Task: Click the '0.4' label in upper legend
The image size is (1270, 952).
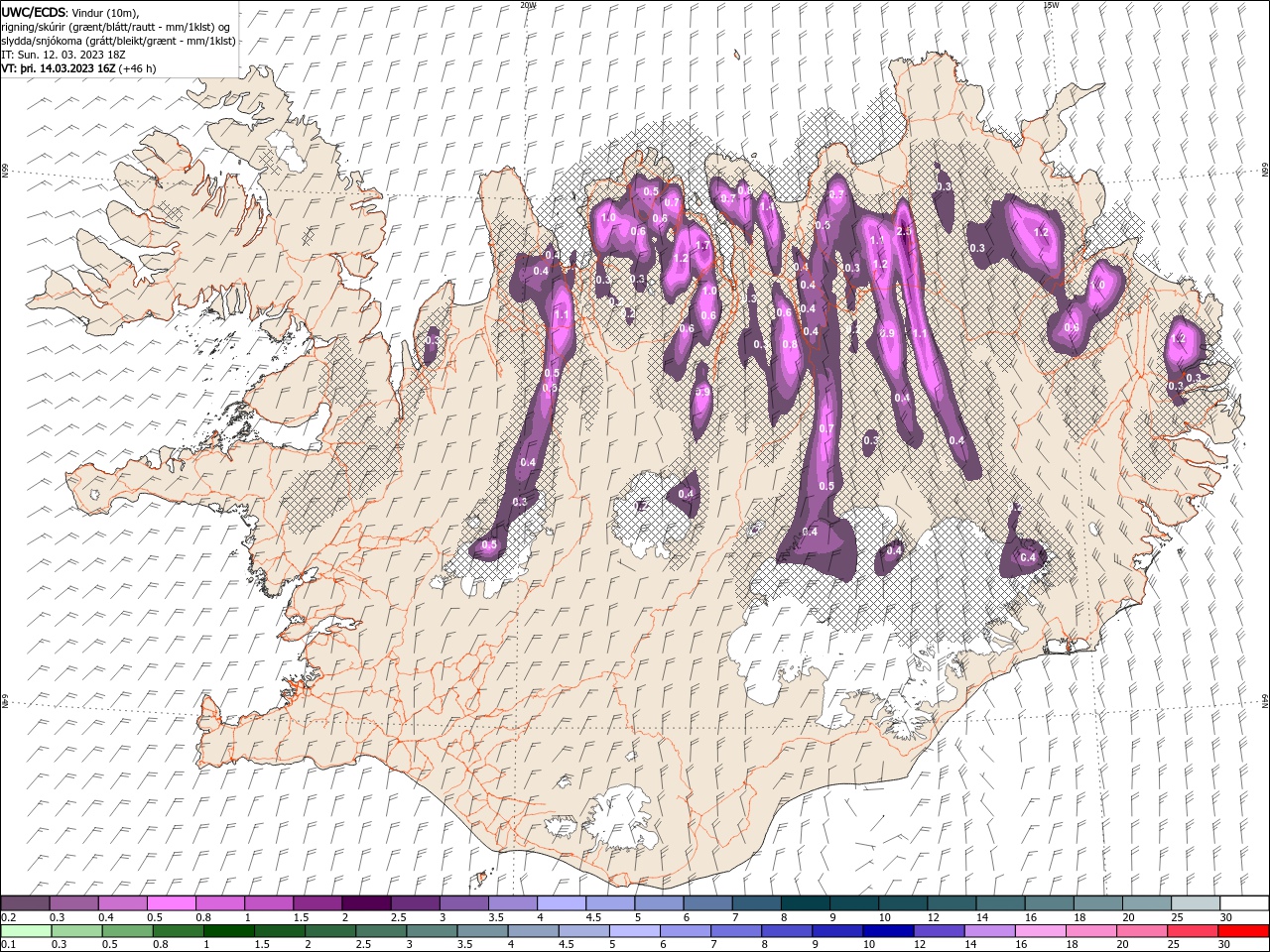Action: click(x=106, y=918)
